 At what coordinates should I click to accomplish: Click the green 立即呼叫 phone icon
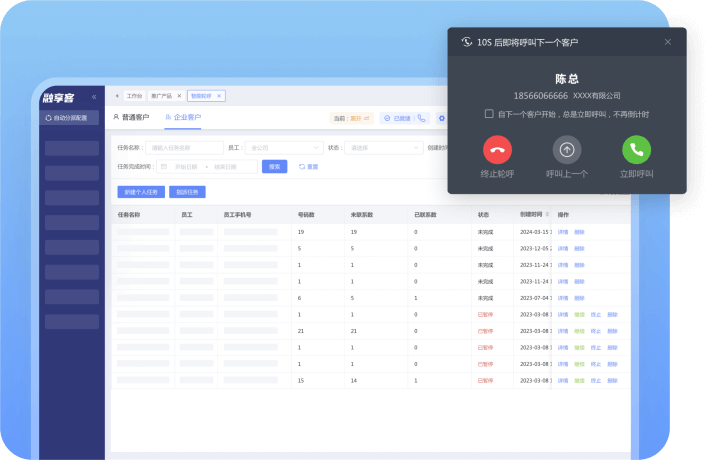pyautogui.click(x=636, y=150)
